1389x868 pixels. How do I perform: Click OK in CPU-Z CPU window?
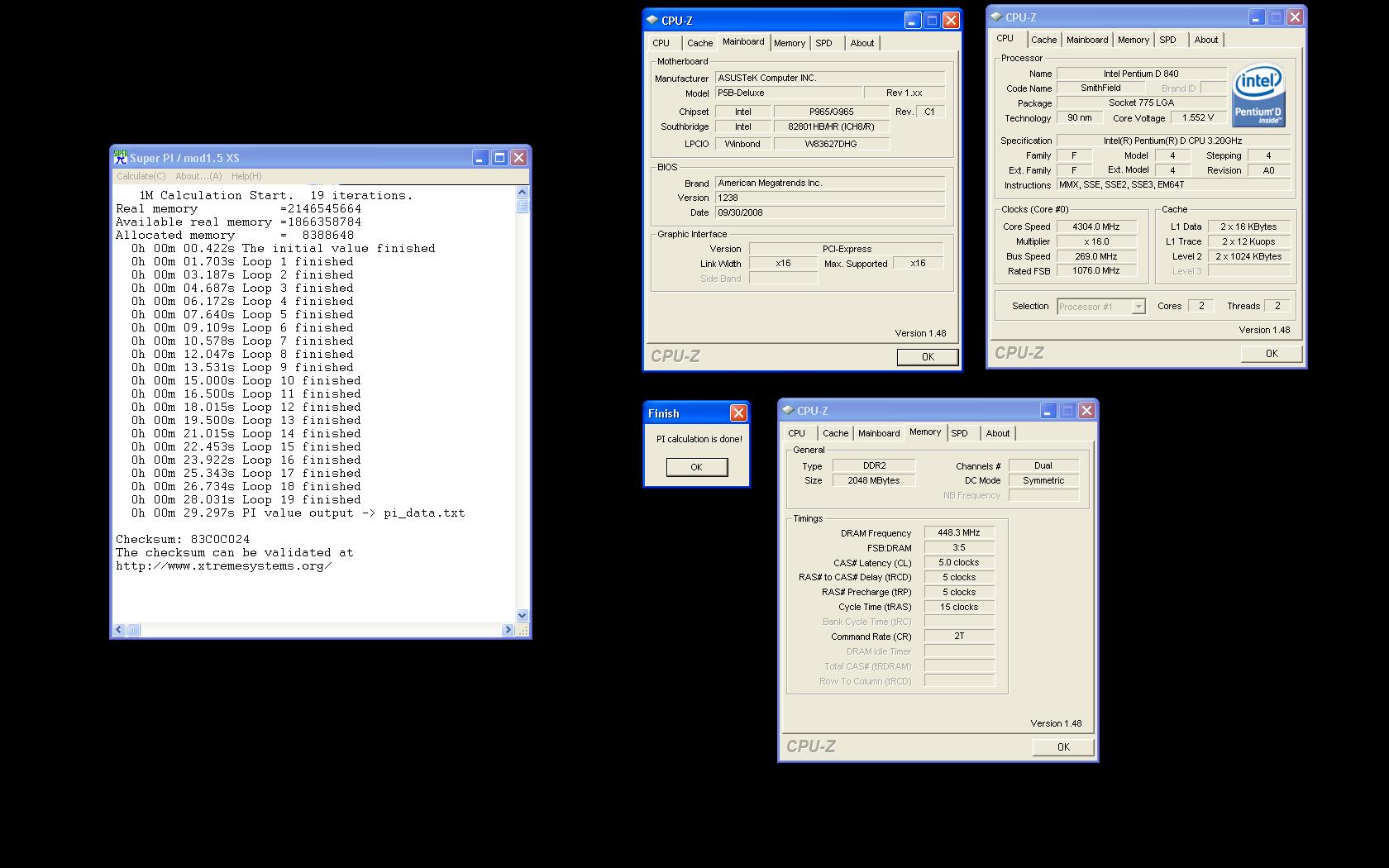tap(1272, 354)
